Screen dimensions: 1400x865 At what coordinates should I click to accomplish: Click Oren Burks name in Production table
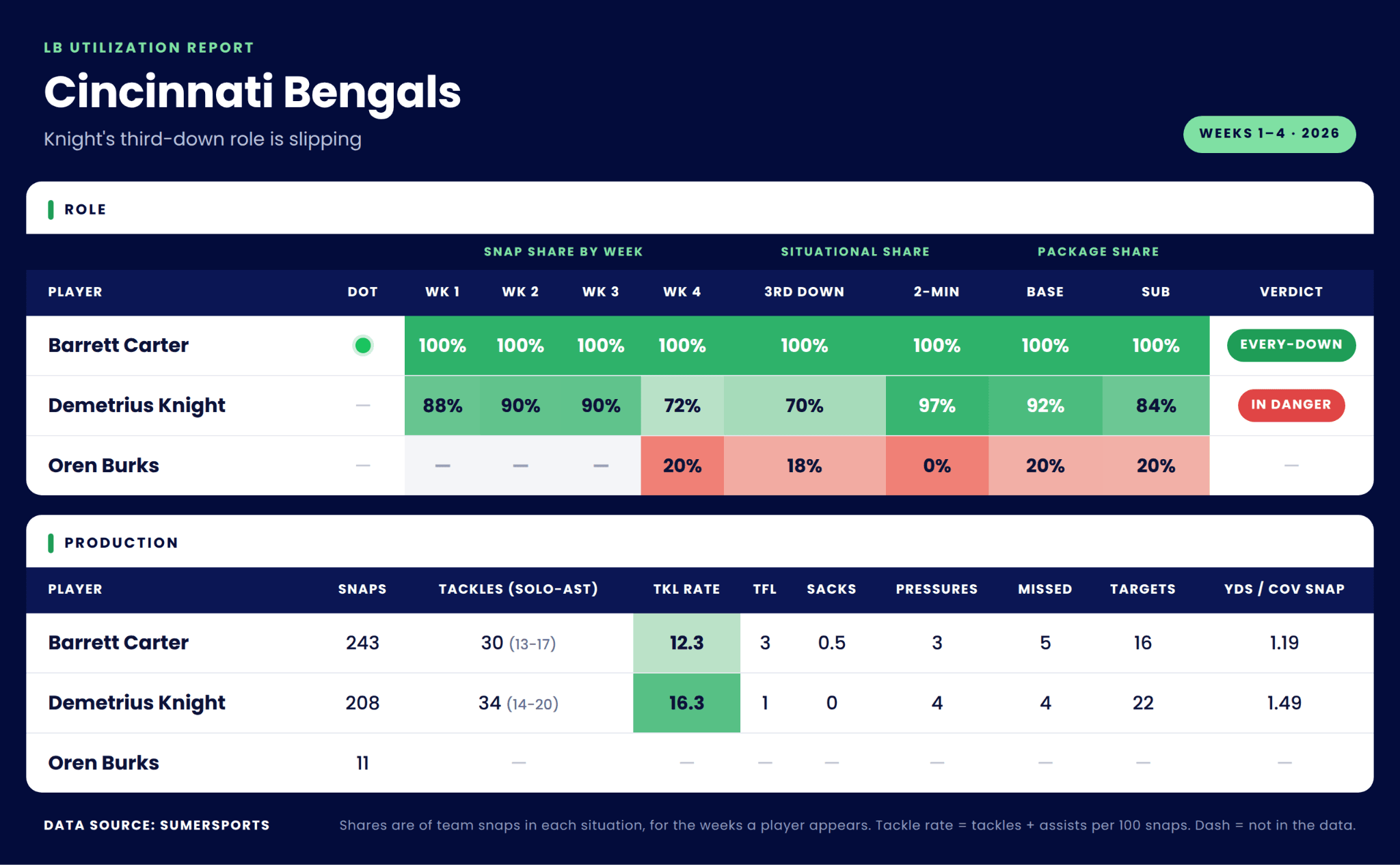tap(103, 763)
